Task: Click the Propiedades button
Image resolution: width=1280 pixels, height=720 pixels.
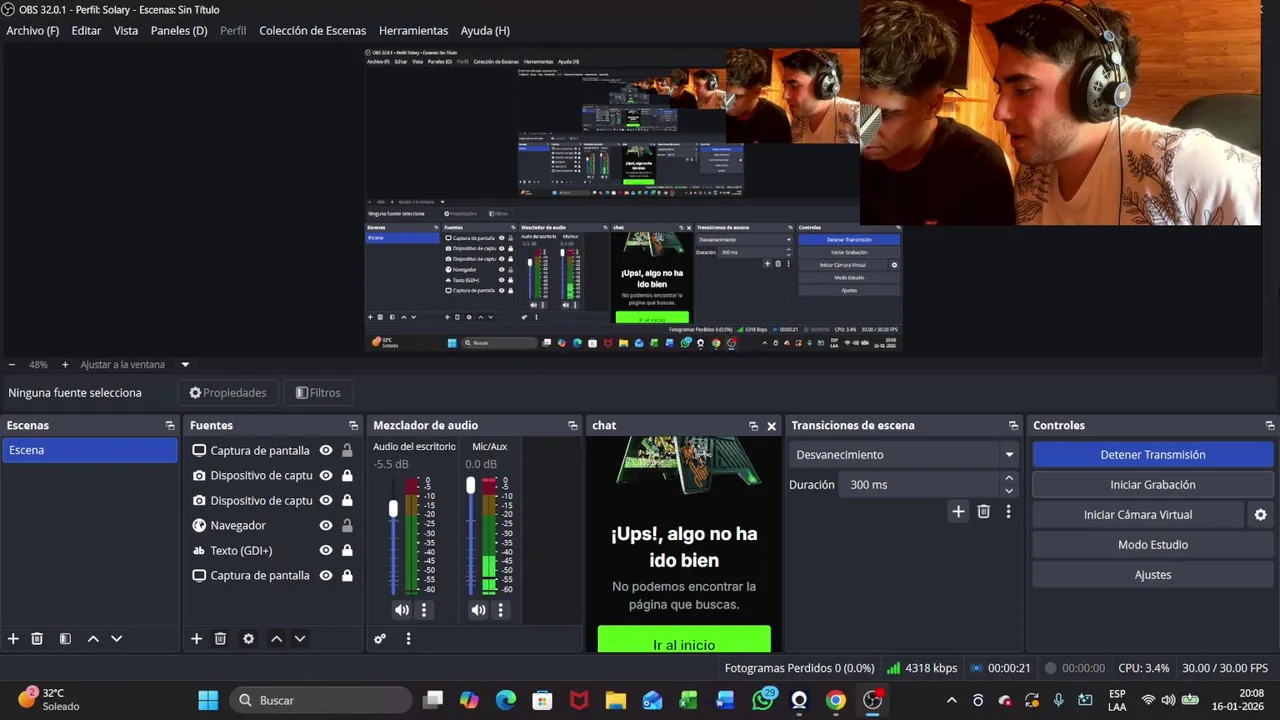Action: tap(228, 393)
